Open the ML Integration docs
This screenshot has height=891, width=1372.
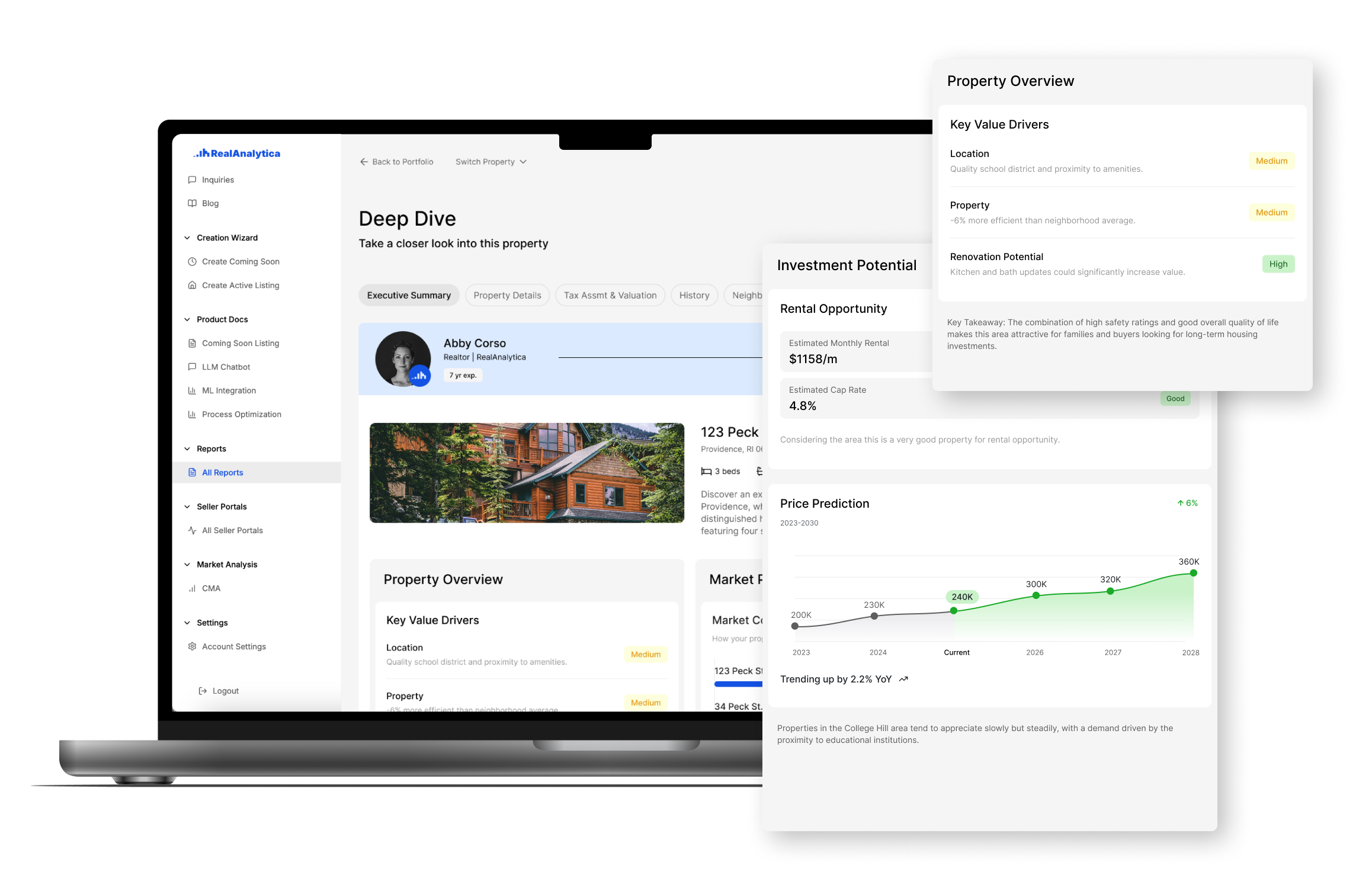tap(229, 390)
